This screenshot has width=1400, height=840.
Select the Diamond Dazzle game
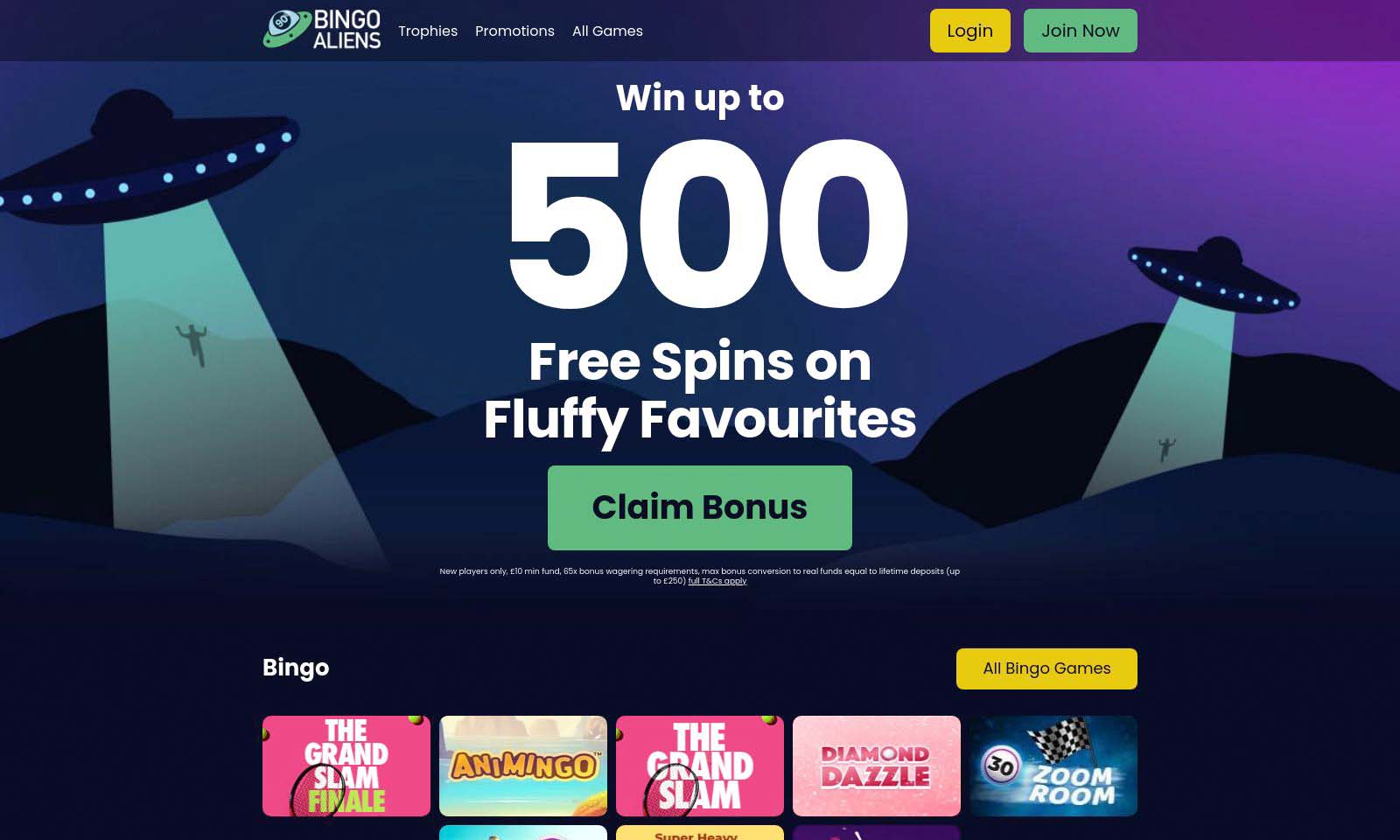tap(877, 766)
